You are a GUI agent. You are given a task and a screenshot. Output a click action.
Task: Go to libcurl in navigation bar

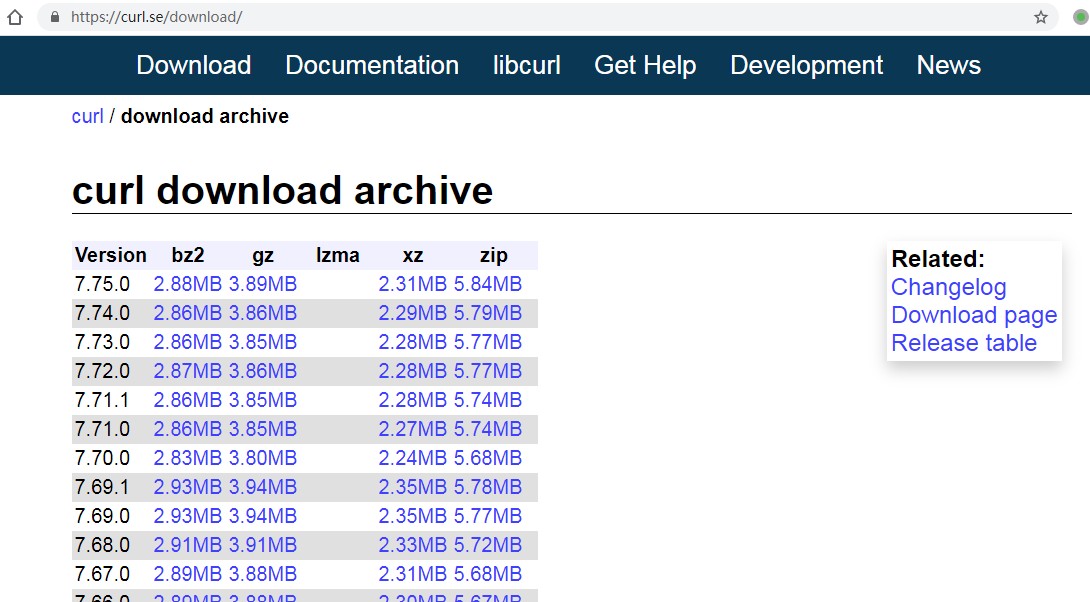526,65
